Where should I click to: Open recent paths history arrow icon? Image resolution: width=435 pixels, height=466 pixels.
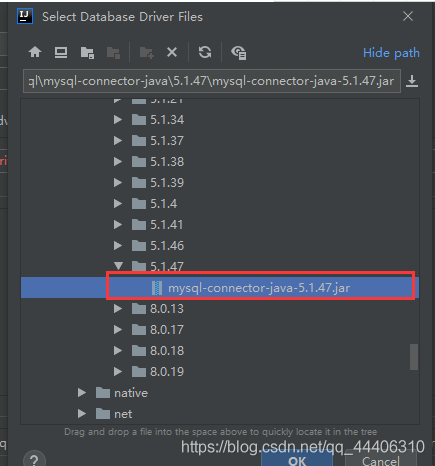pos(412,81)
